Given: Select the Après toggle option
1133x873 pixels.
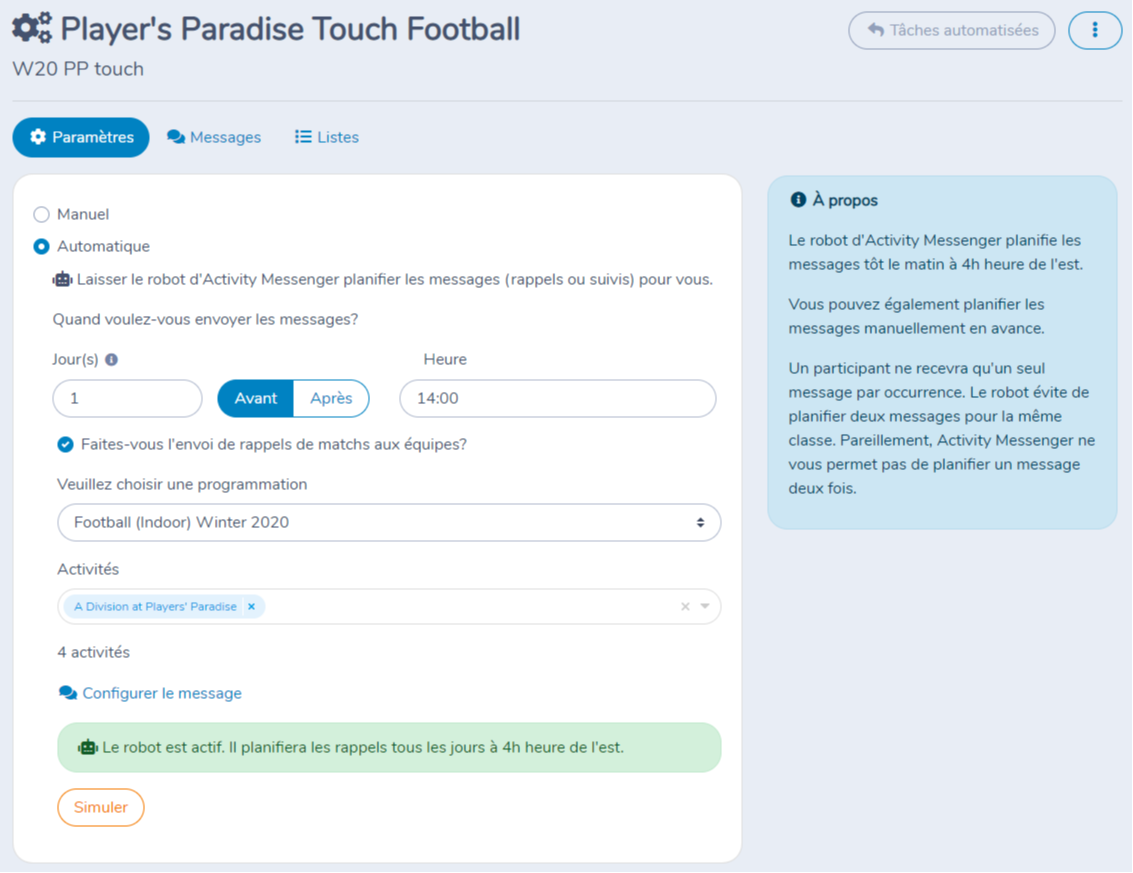Looking at the screenshot, I should 331,398.
